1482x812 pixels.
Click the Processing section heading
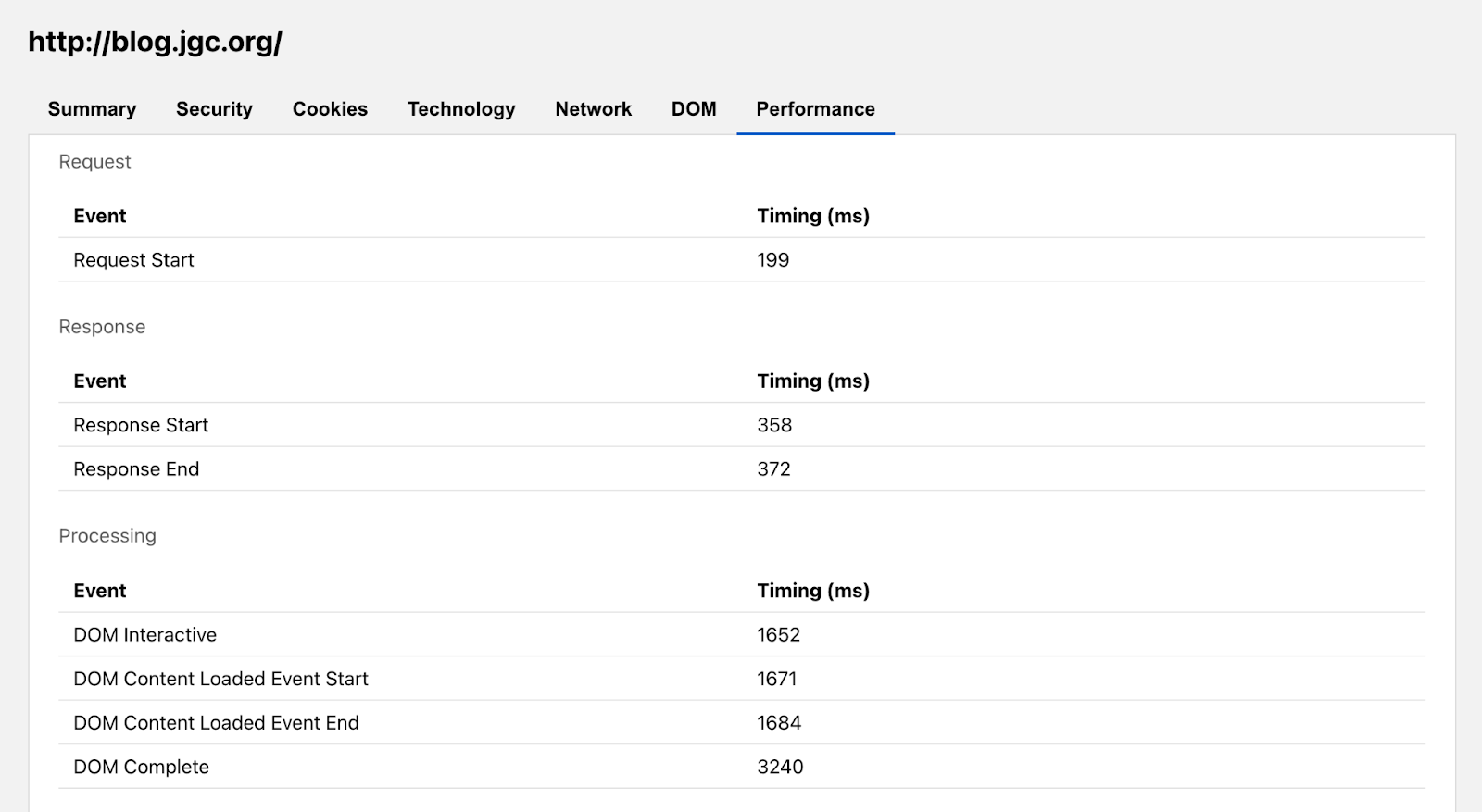107,536
